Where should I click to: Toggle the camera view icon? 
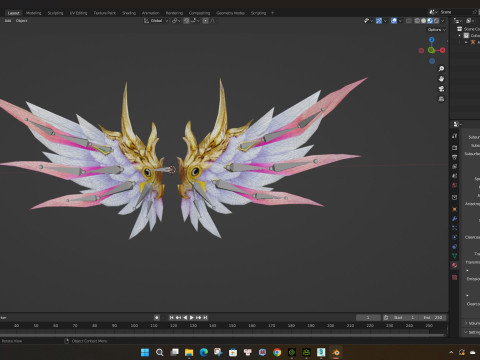click(441, 89)
